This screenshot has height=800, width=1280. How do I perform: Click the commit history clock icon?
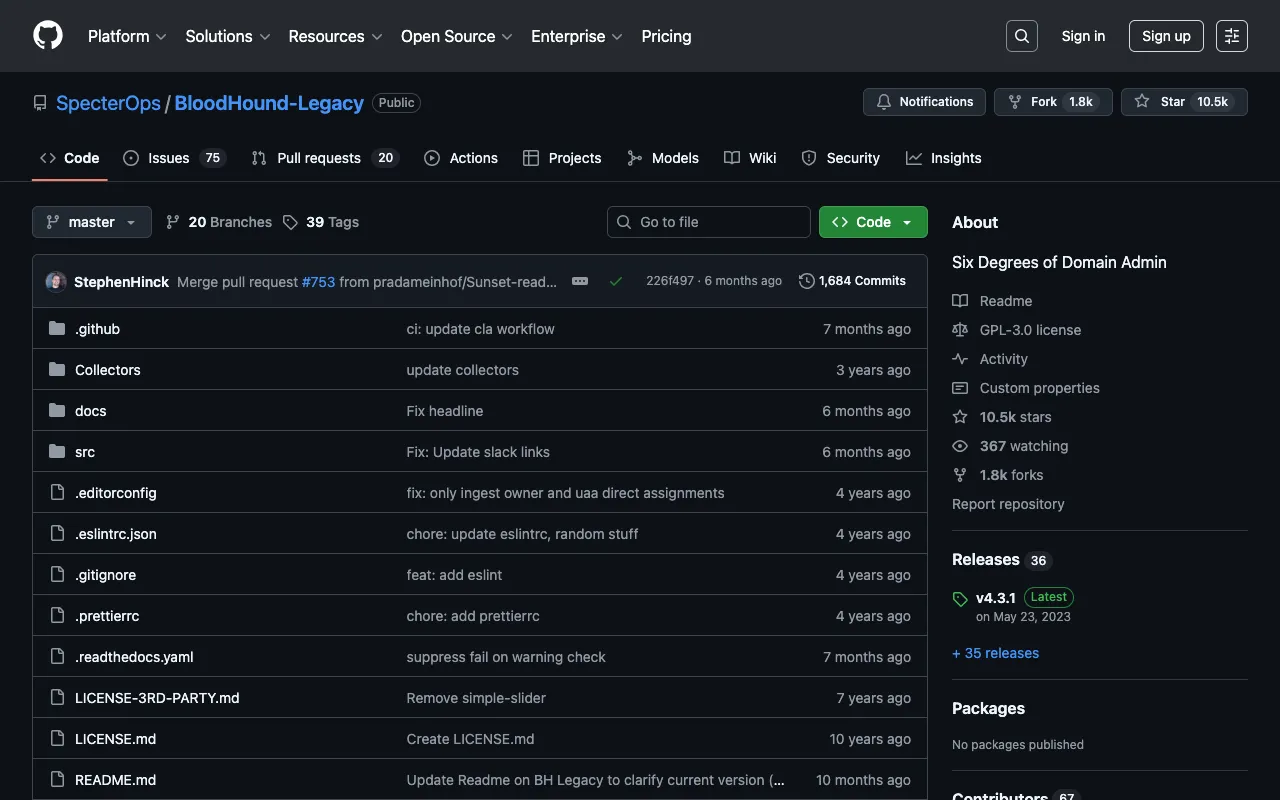coord(807,281)
